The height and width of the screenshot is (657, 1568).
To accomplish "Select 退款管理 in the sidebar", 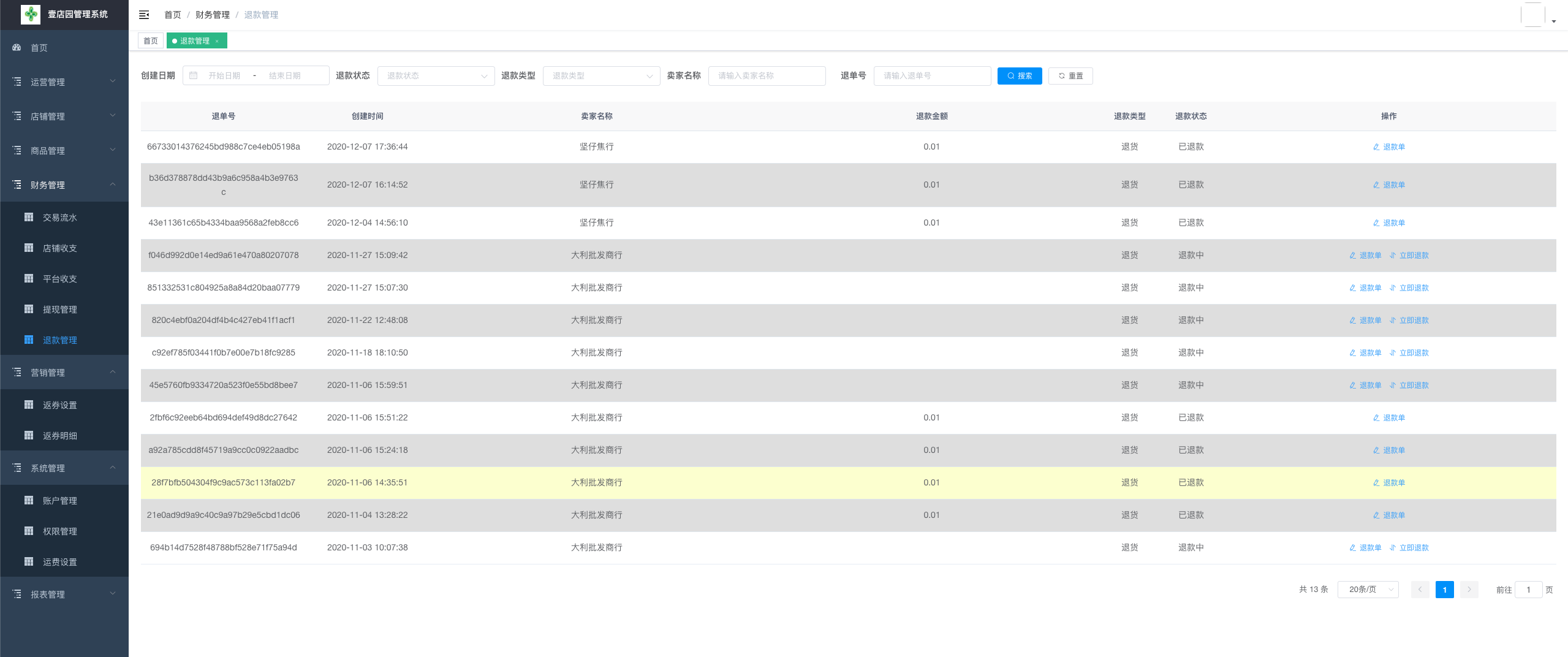I will [64, 340].
